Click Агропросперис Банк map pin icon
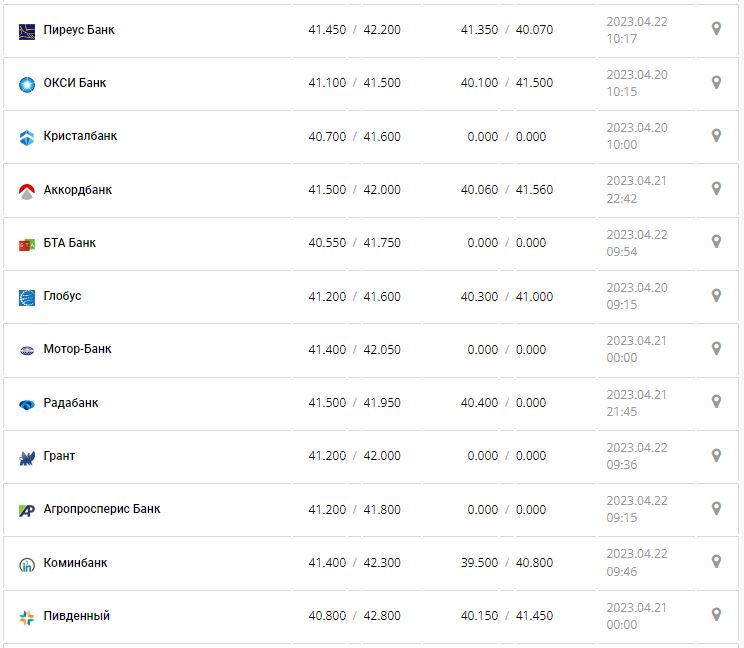Screen dimensions: 744x648 [716, 508]
